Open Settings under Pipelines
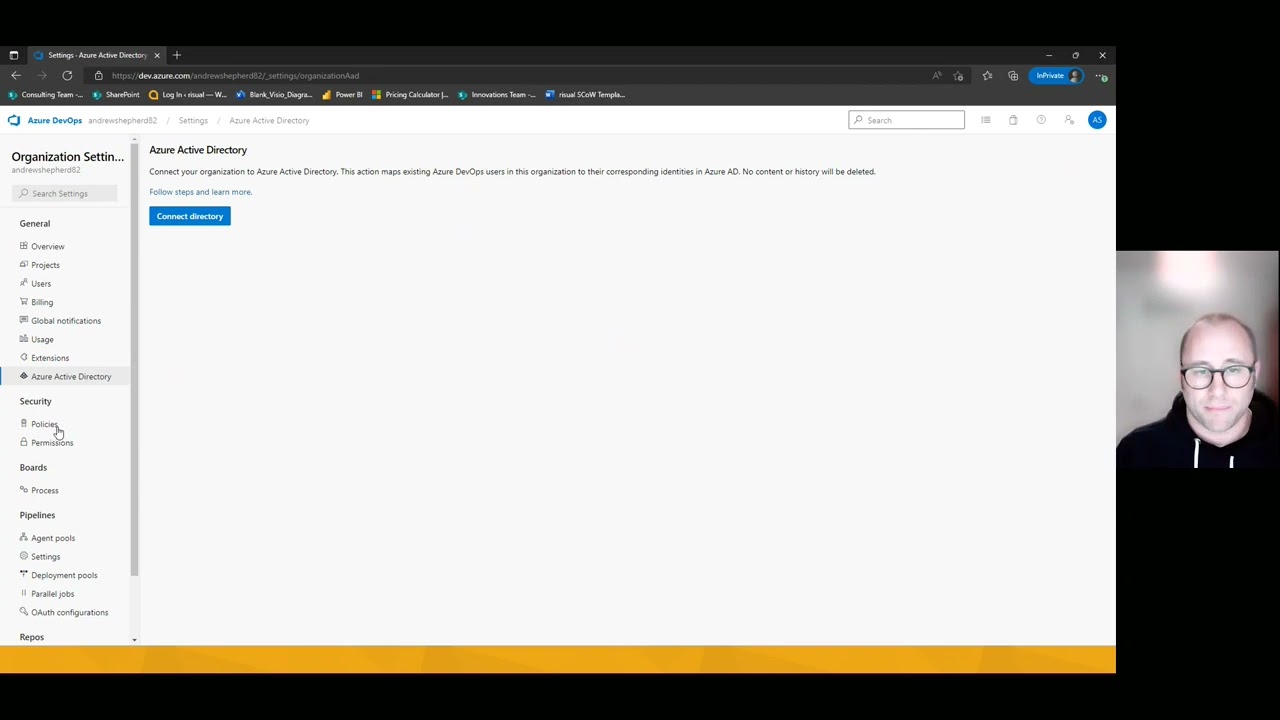 [x=45, y=557]
